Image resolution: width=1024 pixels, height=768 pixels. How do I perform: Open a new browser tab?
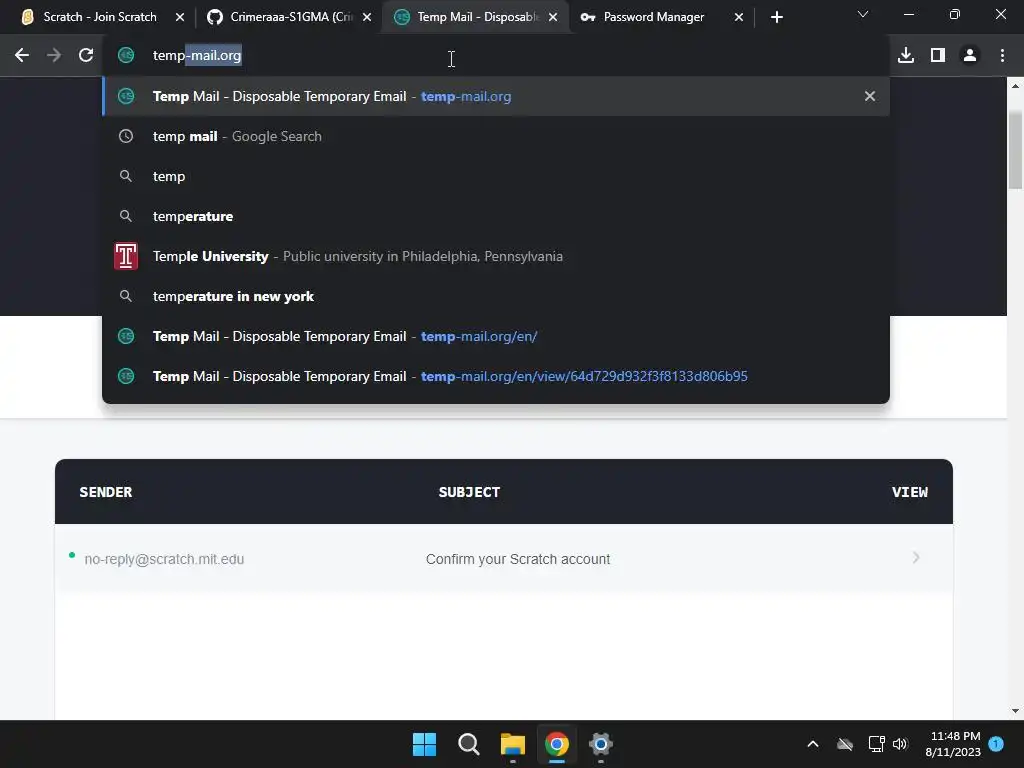pyautogui.click(x=776, y=17)
